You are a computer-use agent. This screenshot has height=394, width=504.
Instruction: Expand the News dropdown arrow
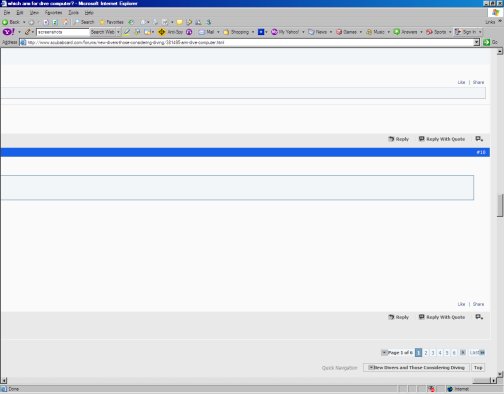[x=331, y=32]
